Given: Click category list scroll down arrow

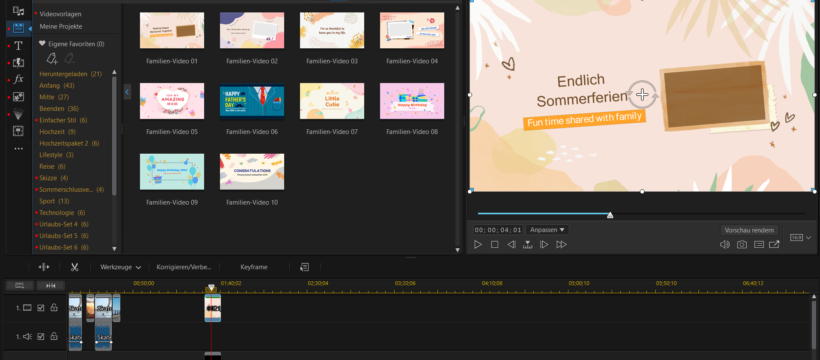Looking at the screenshot, I should 115,249.
